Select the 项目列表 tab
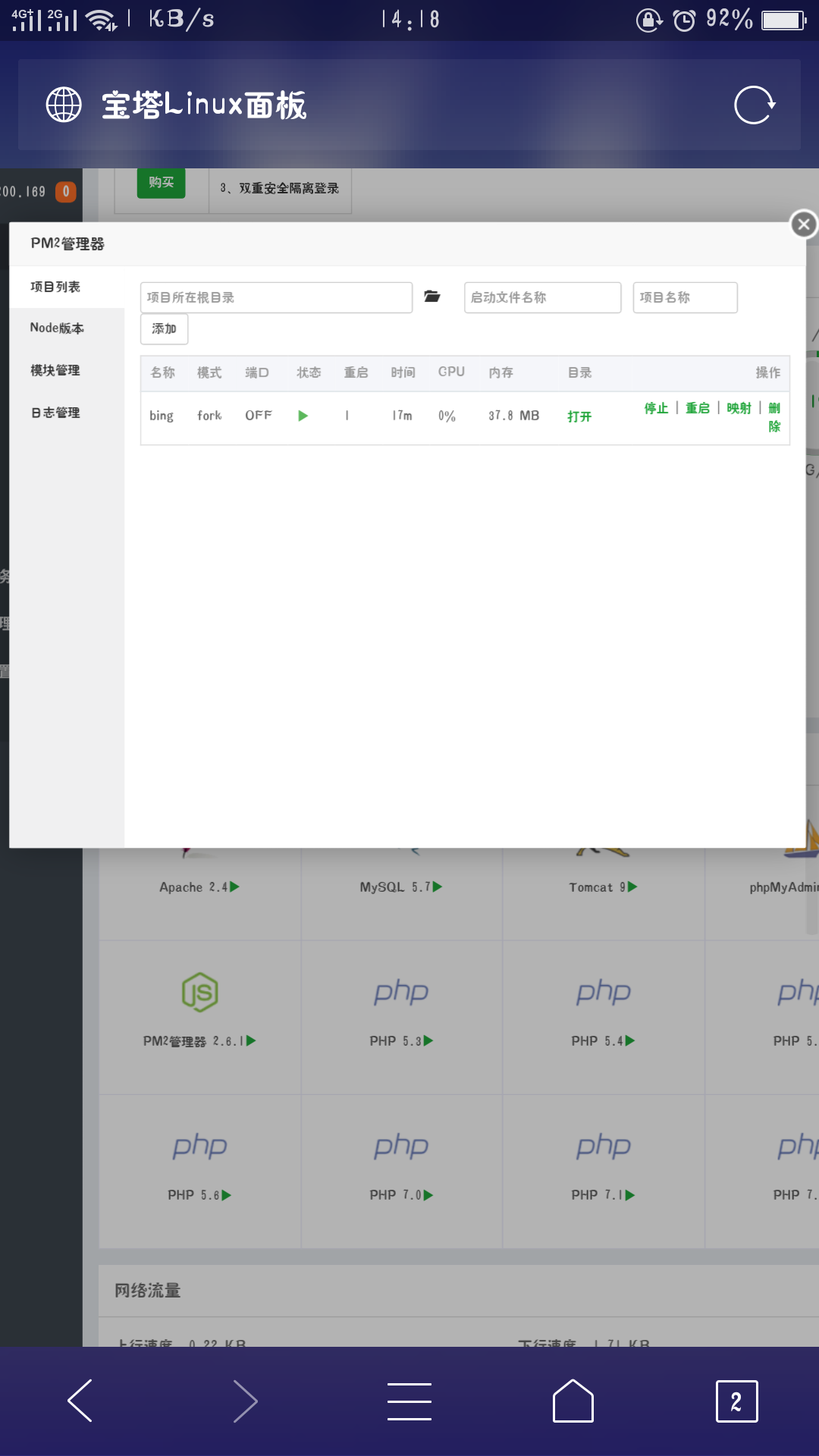 tap(67, 287)
